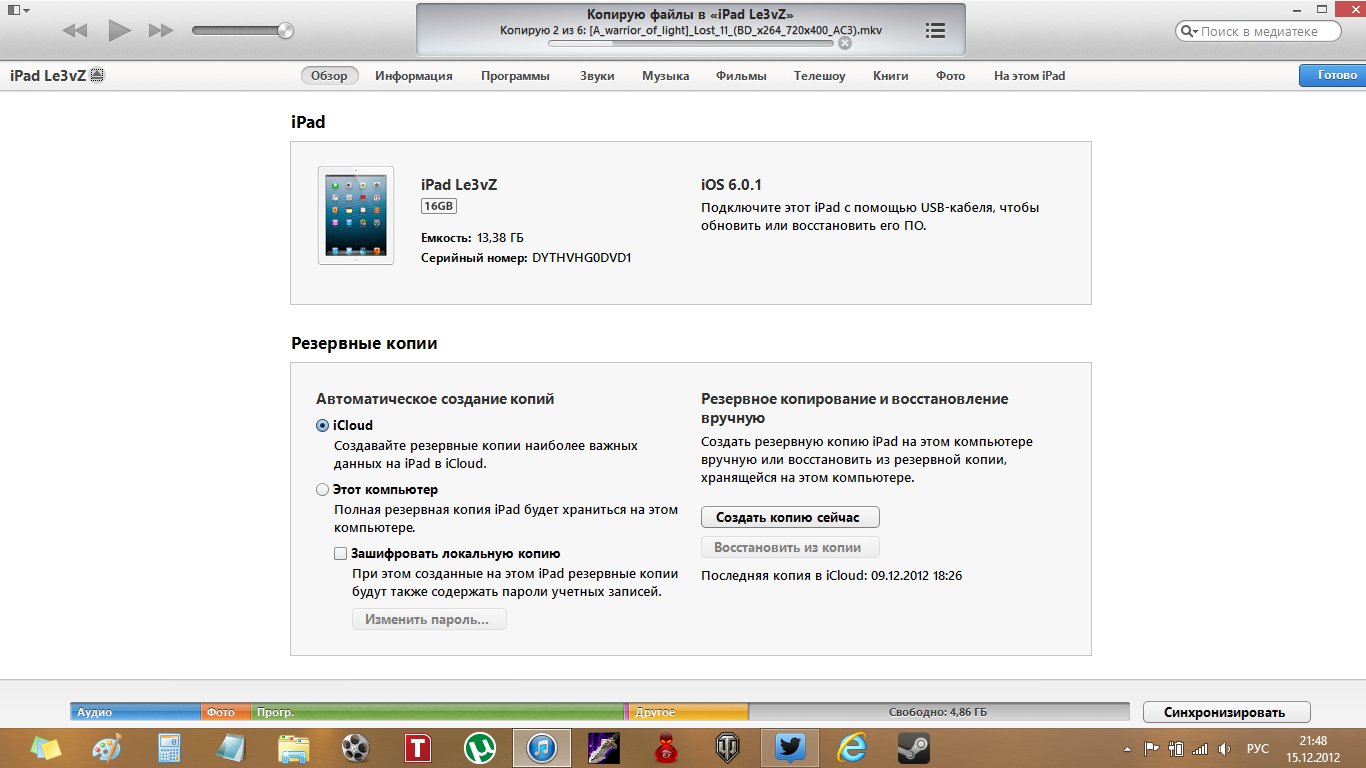Click the iTunes taskbar icon
The image size is (1366, 768).
click(541, 748)
